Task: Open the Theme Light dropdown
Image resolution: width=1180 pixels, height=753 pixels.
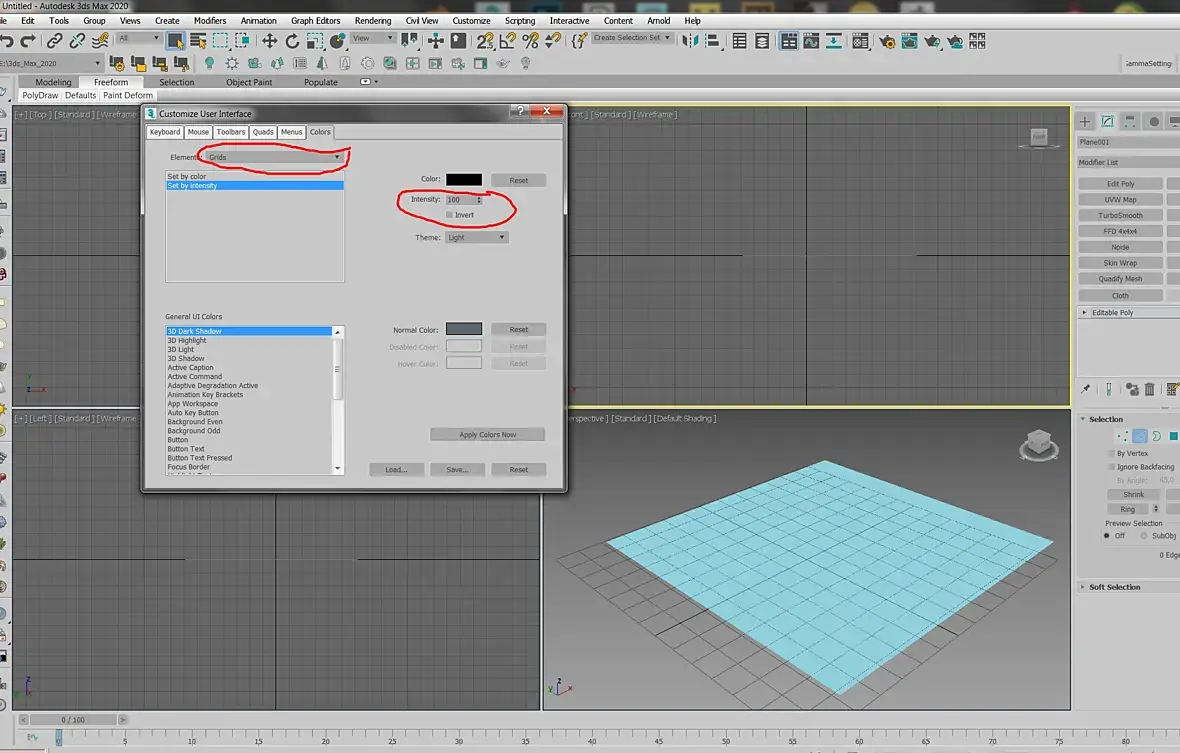Action: pos(476,237)
